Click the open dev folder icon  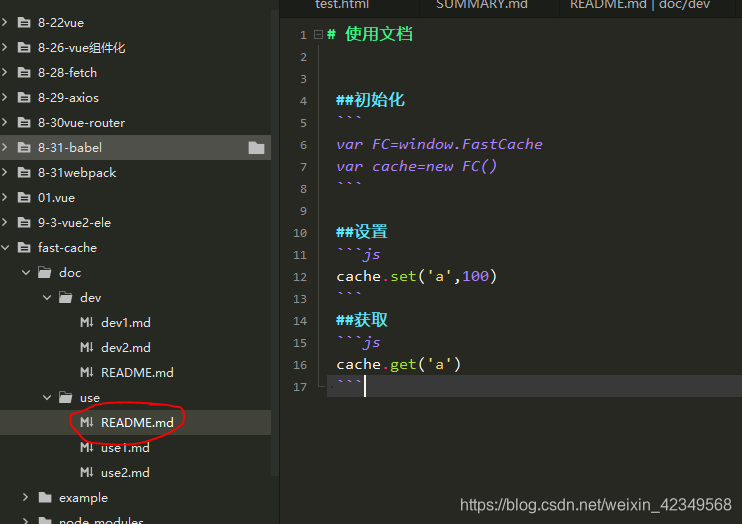coord(66,298)
